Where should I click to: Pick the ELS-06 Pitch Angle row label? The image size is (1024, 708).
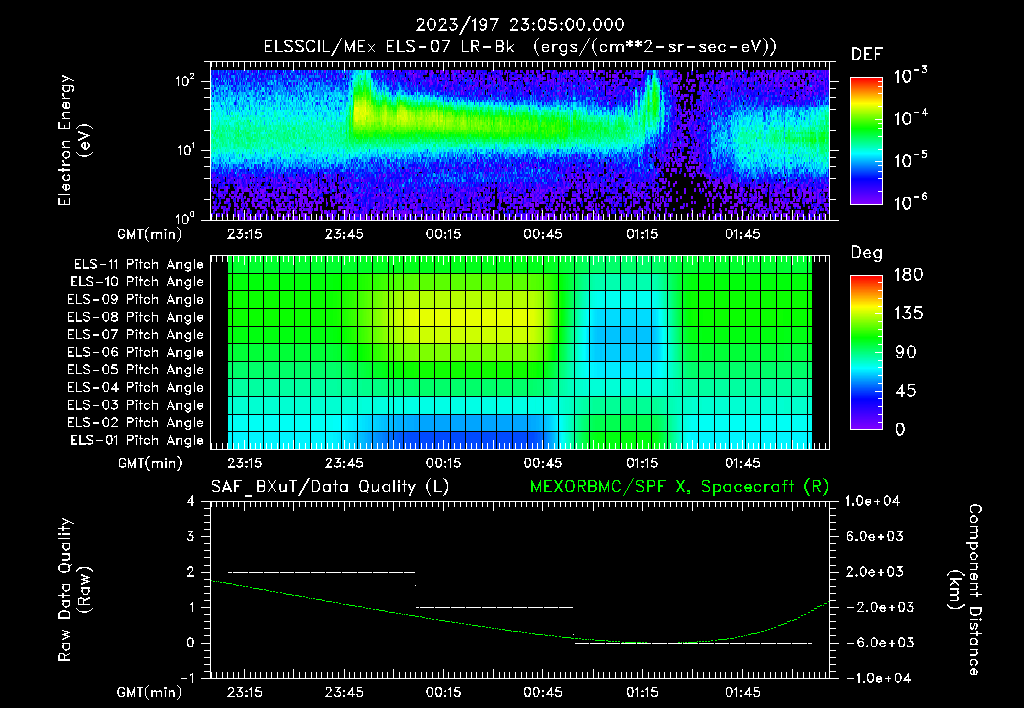pos(135,353)
